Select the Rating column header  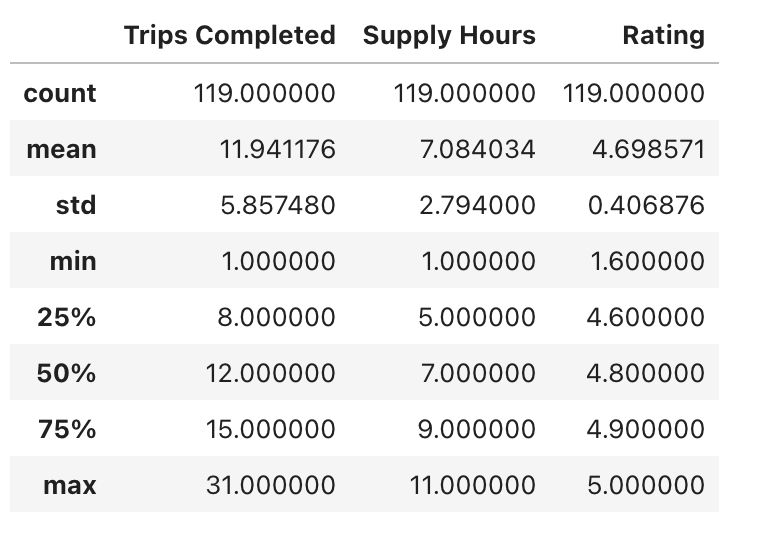(x=663, y=35)
